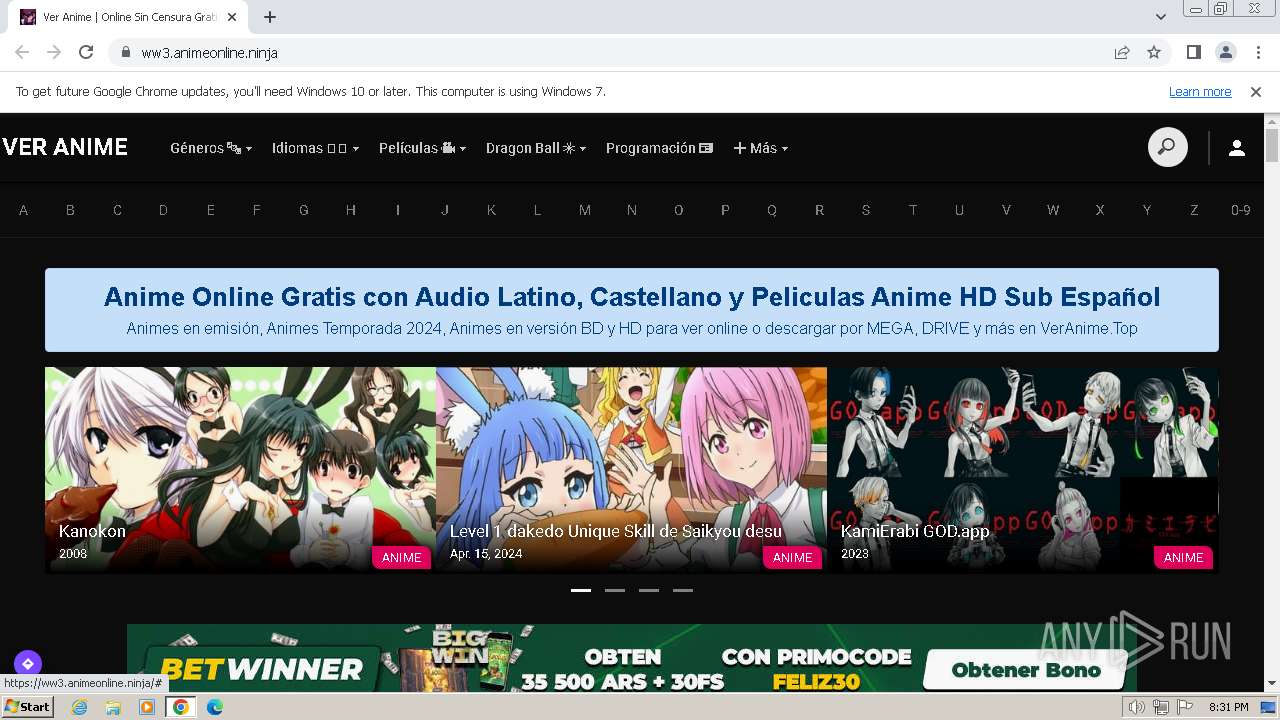Select the second carousel slide indicator
Image resolution: width=1280 pixels, height=720 pixels.
[x=615, y=590]
